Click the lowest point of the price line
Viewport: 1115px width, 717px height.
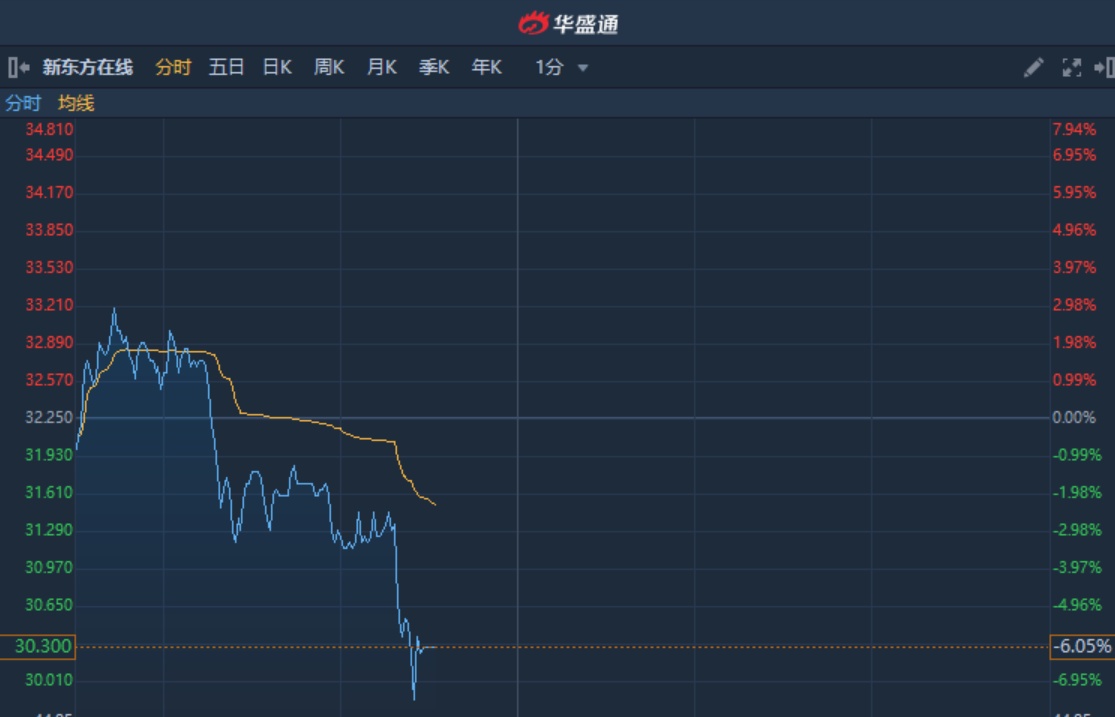point(414,697)
